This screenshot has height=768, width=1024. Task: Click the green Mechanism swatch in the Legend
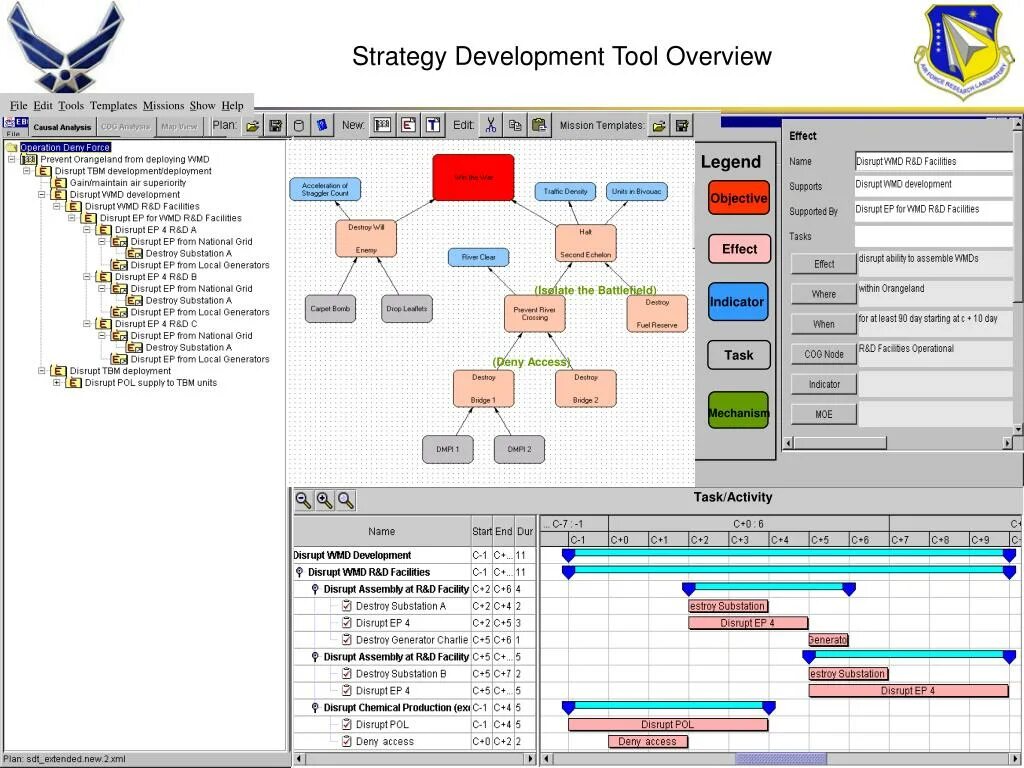point(739,411)
